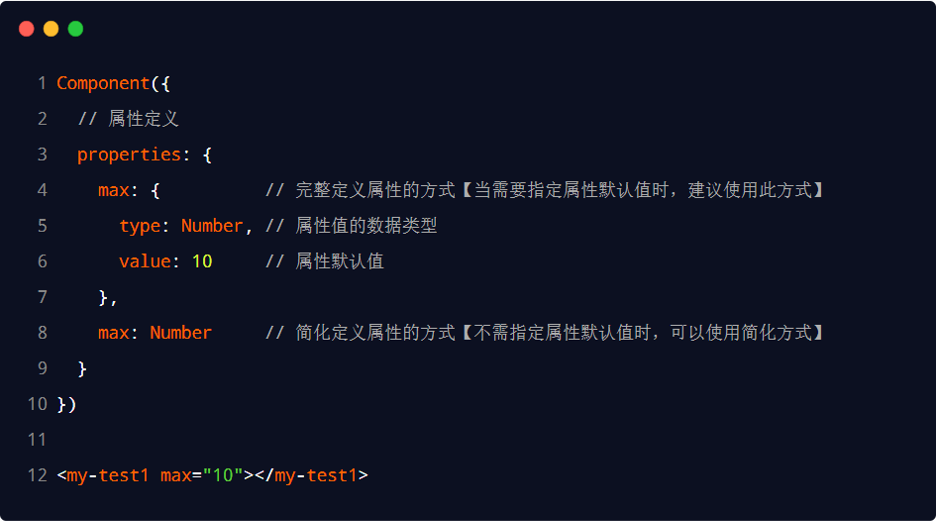This screenshot has width=936, height=521.
Task: Click the yellow minimize dot
Action: [x=51, y=29]
